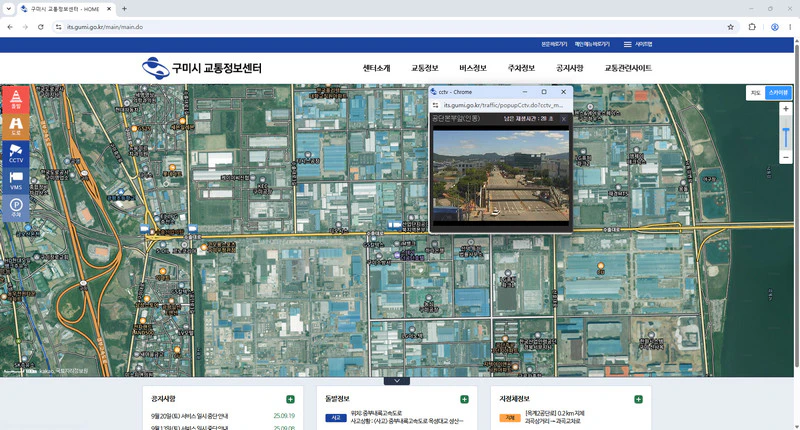This screenshot has height=430, width=800.
Task: Toggle the VMS layer button
Action: click(x=16, y=181)
